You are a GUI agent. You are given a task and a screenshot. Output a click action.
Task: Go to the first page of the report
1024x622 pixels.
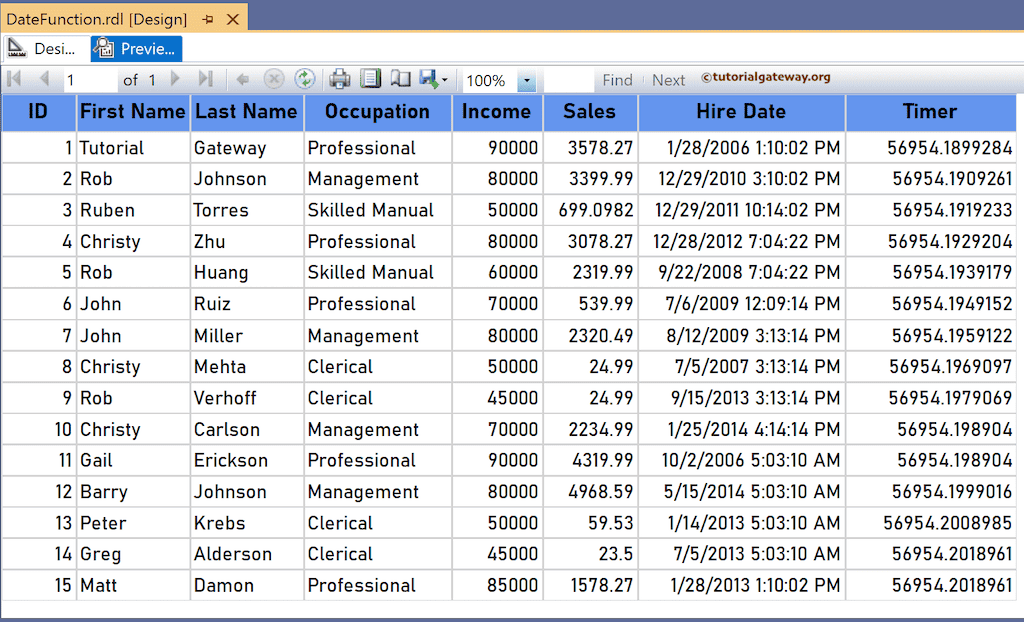tap(12, 80)
